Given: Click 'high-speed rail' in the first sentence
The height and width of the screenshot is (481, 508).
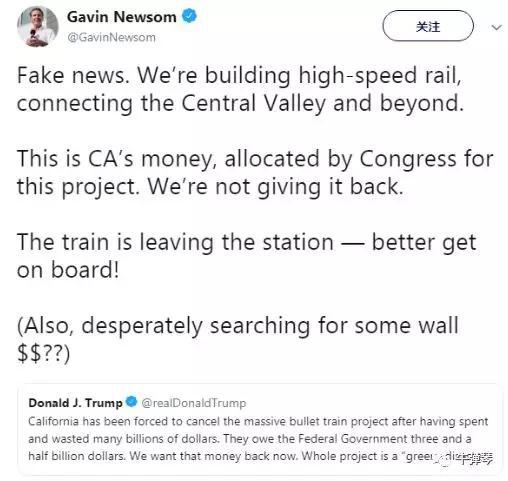Looking at the screenshot, I should tap(380, 76).
